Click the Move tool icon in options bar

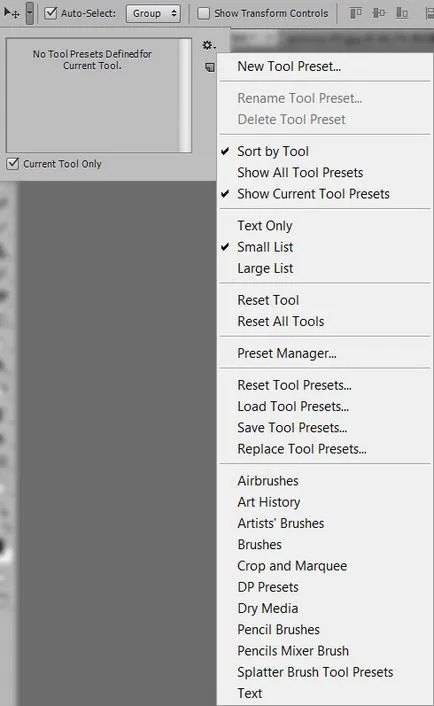(12, 13)
